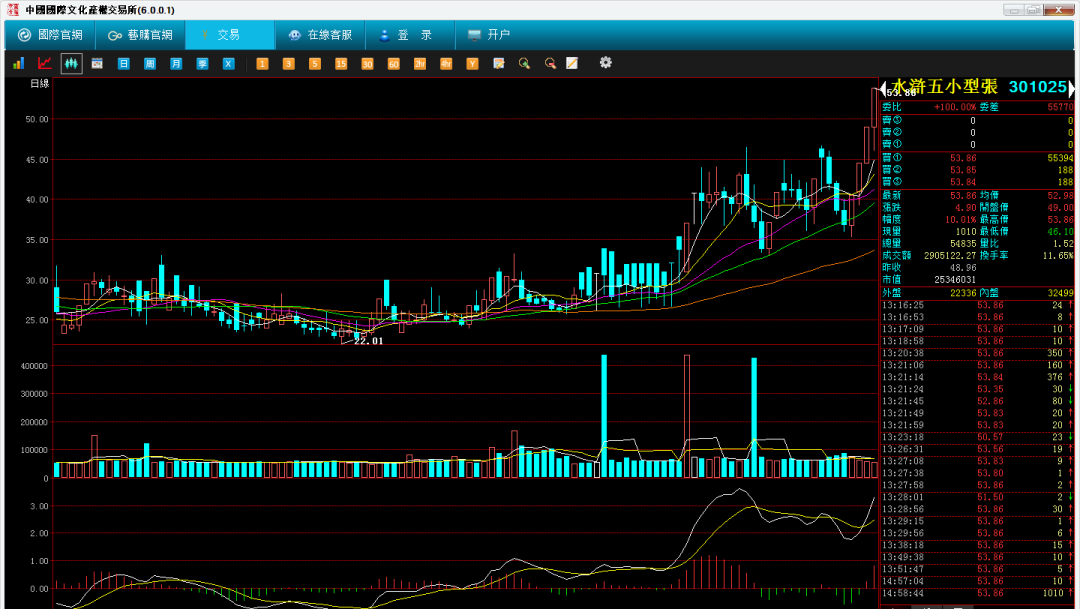Click the 13:28:01 trade row at 51.50
The height and width of the screenshot is (609, 1080).
[x=977, y=497]
